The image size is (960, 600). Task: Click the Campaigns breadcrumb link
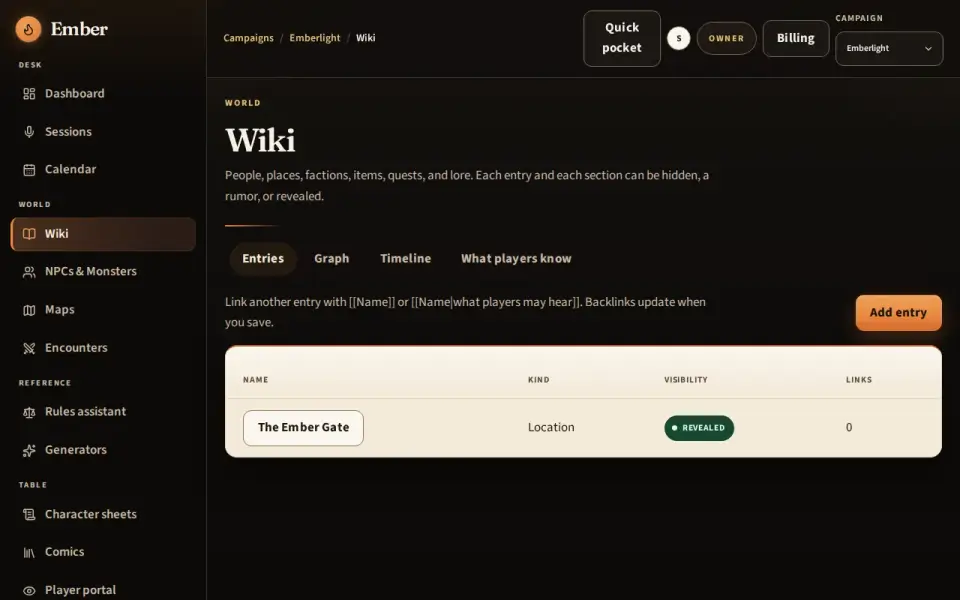pyautogui.click(x=248, y=38)
